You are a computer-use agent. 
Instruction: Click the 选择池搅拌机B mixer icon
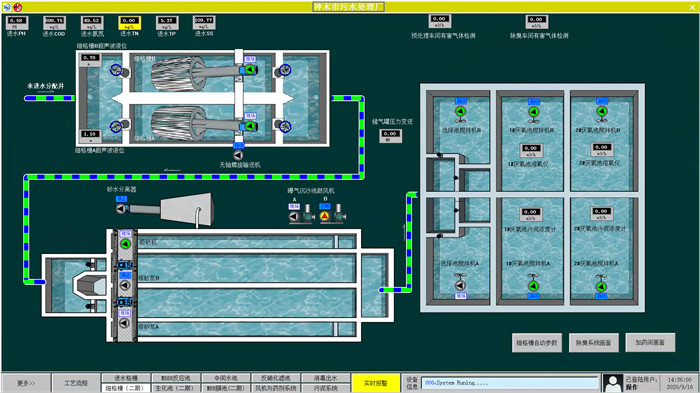tap(460, 112)
